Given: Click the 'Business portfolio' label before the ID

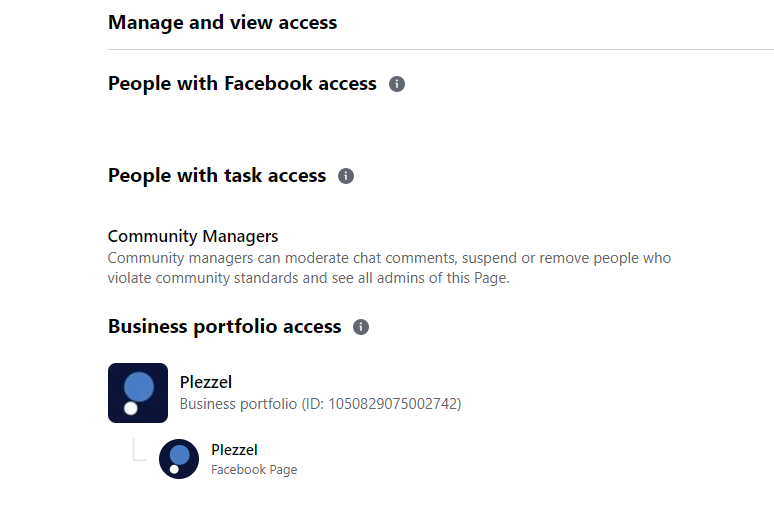Looking at the screenshot, I should (x=238, y=404).
